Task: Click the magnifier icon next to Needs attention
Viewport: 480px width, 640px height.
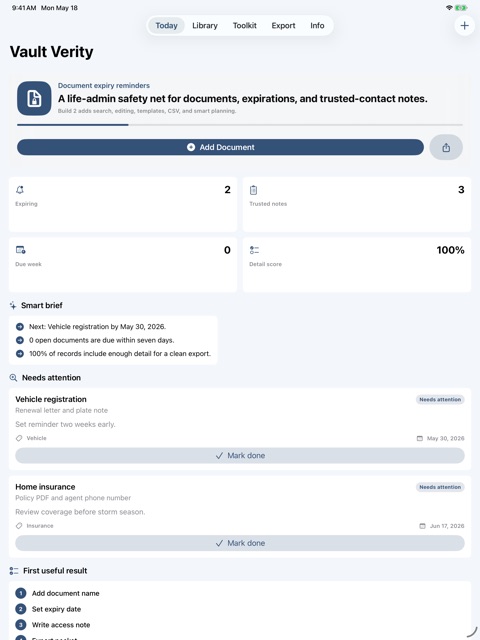Action: (13, 378)
